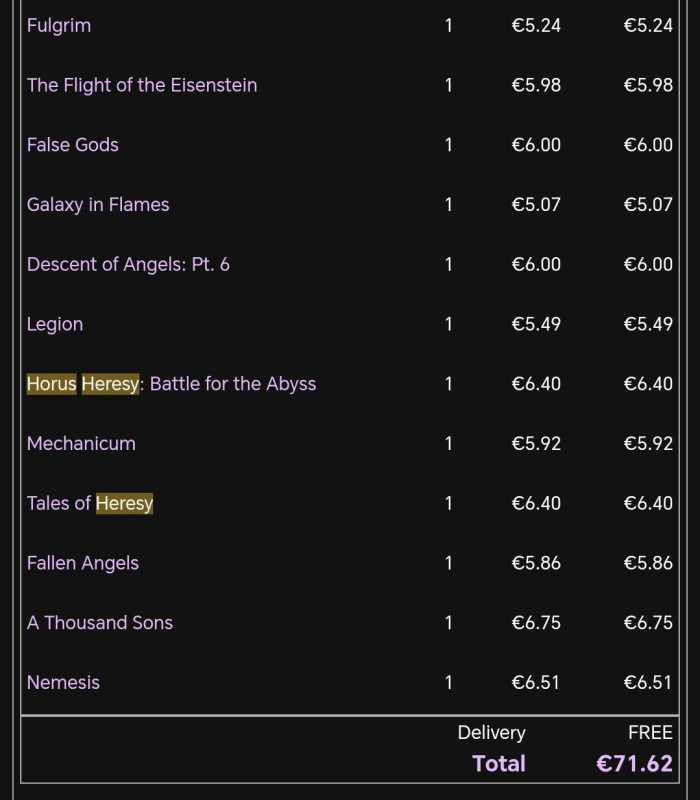Select the Fallen Angels title link

coord(83,563)
